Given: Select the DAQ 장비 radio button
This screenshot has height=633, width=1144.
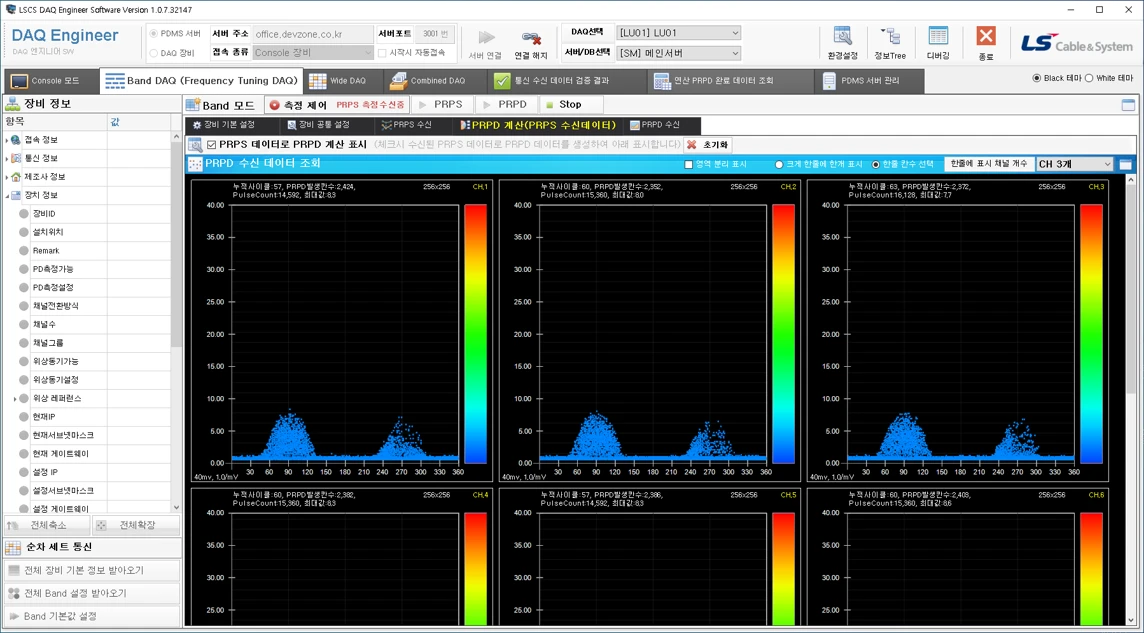Looking at the screenshot, I should (153, 53).
